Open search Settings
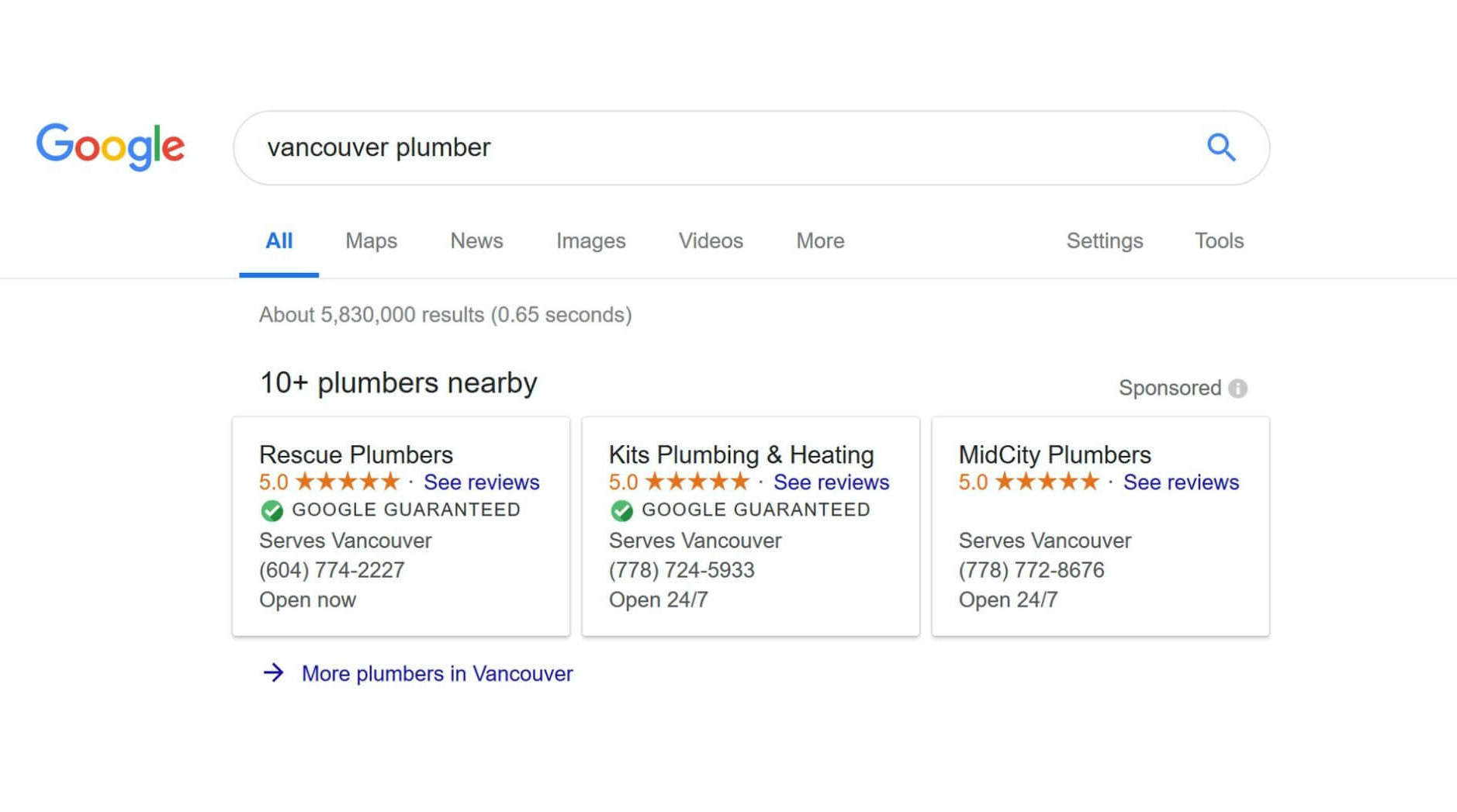The image size is (1457, 812). [x=1104, y=241]
